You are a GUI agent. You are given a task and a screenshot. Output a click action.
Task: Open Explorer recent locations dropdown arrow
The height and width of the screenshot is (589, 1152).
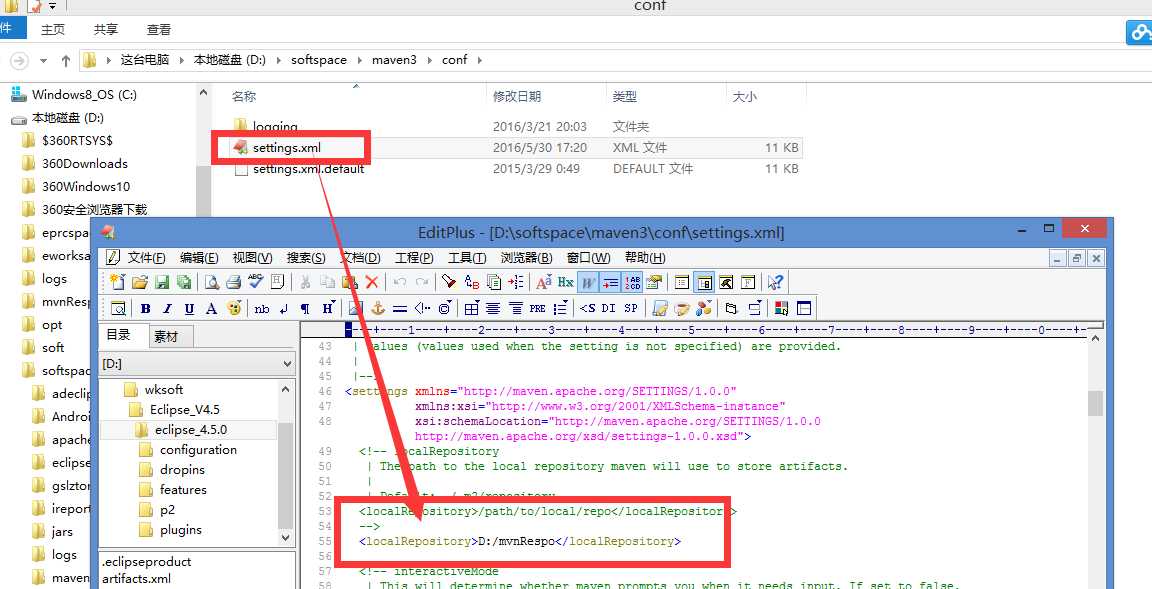click(43, 60)
